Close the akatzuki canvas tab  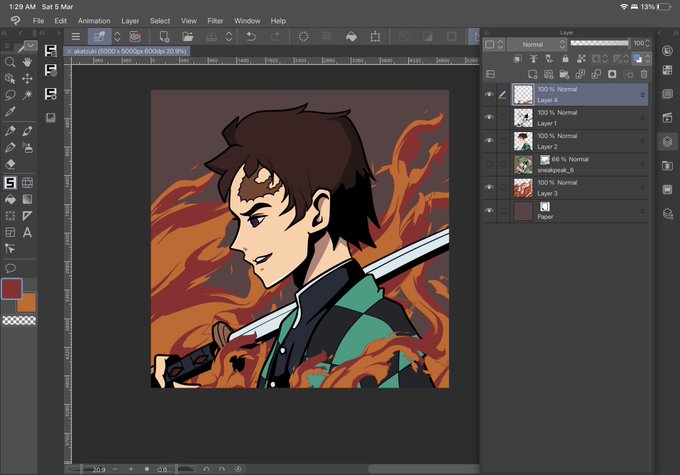click(x=69, y=51)
